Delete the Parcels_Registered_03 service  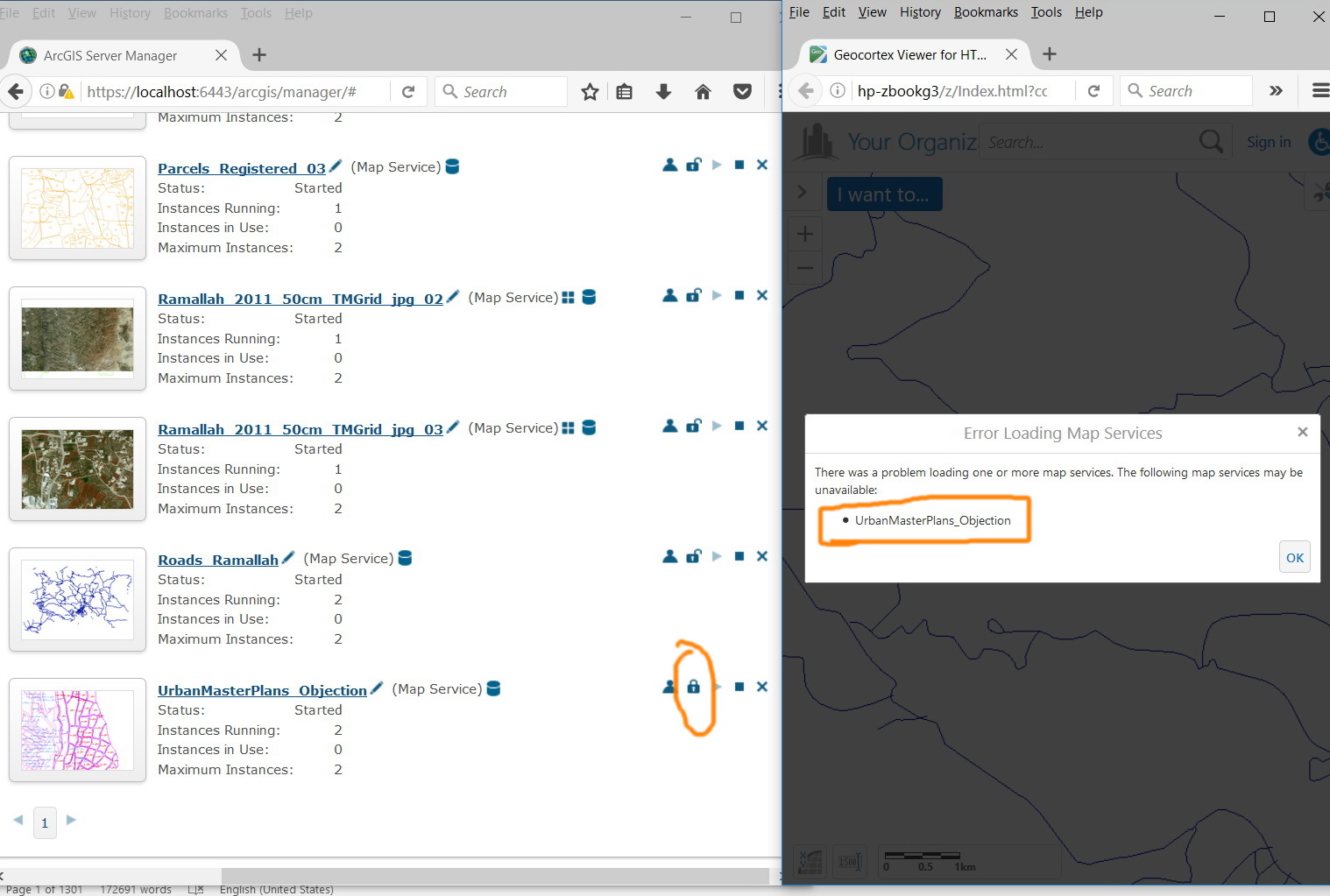pyautogui.click(x=762, y=165)
